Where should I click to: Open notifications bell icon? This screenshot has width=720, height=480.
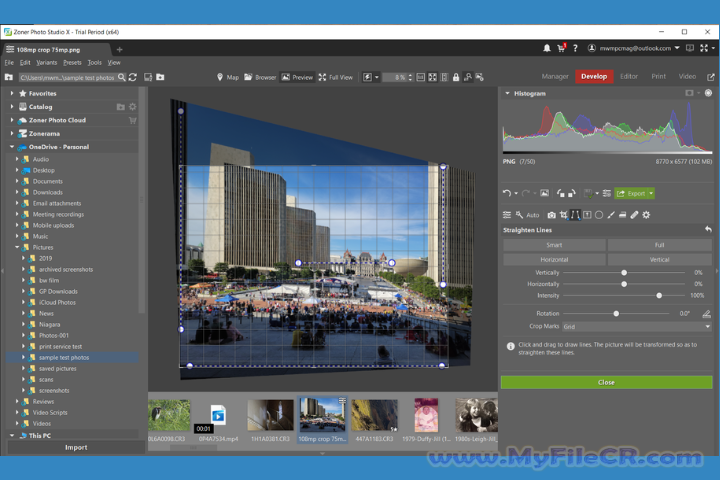547,48
